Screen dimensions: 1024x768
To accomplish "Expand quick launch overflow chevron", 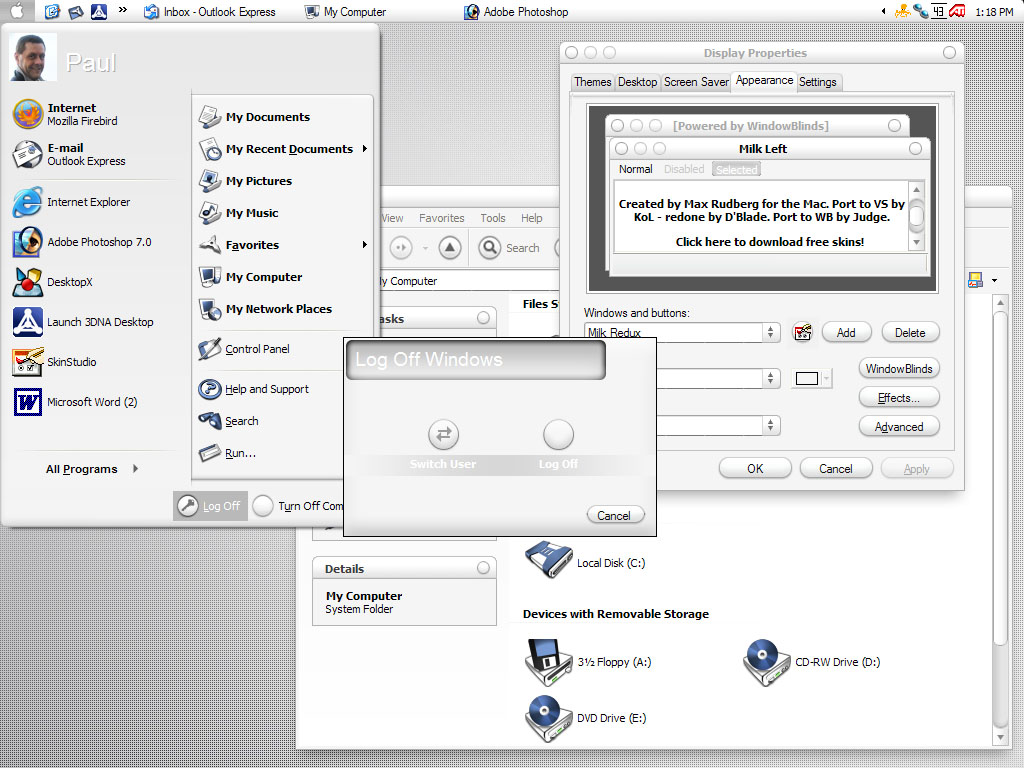I will point(123,10).
